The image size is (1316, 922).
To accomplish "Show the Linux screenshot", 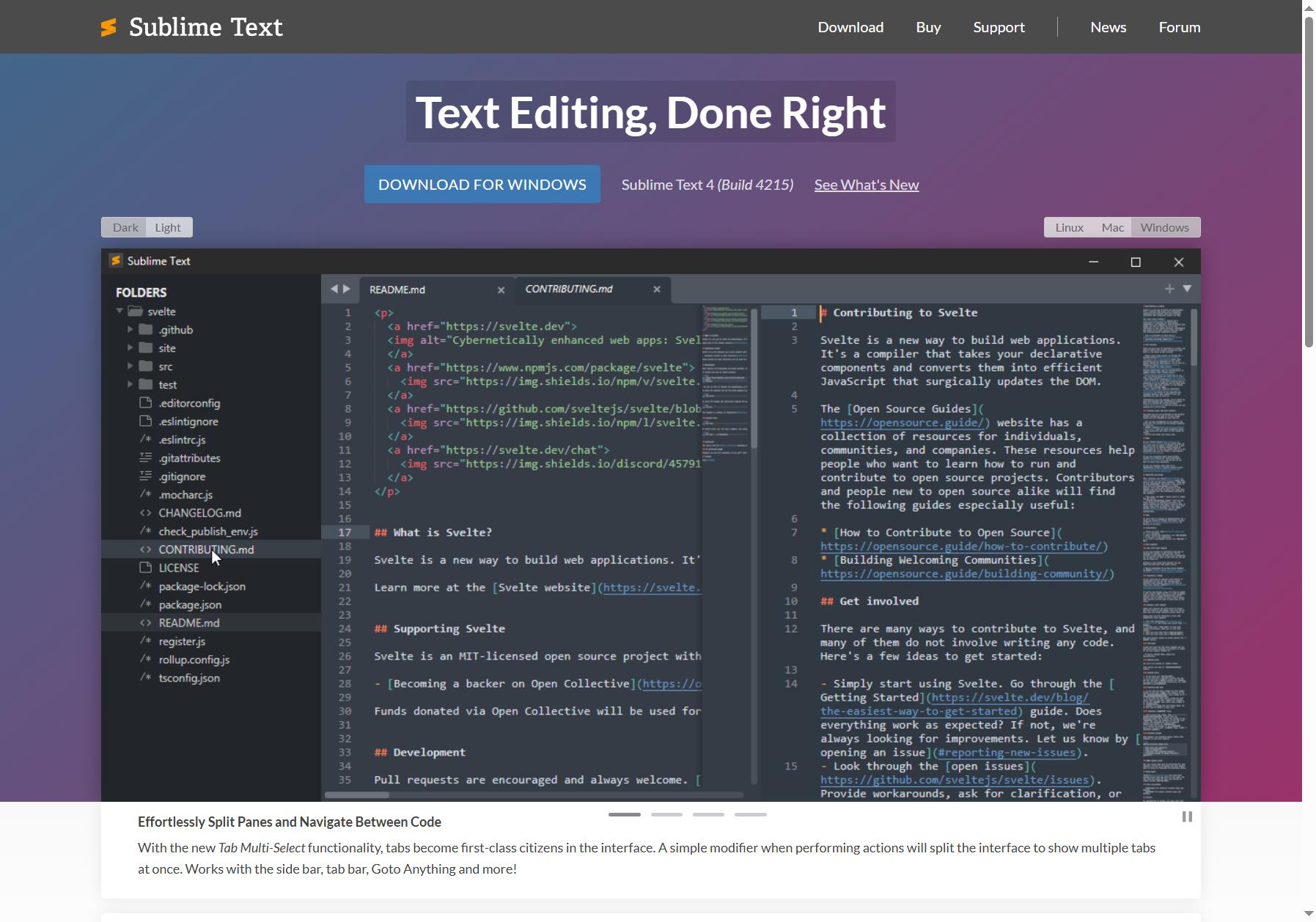I will (x=1069, y=227).
